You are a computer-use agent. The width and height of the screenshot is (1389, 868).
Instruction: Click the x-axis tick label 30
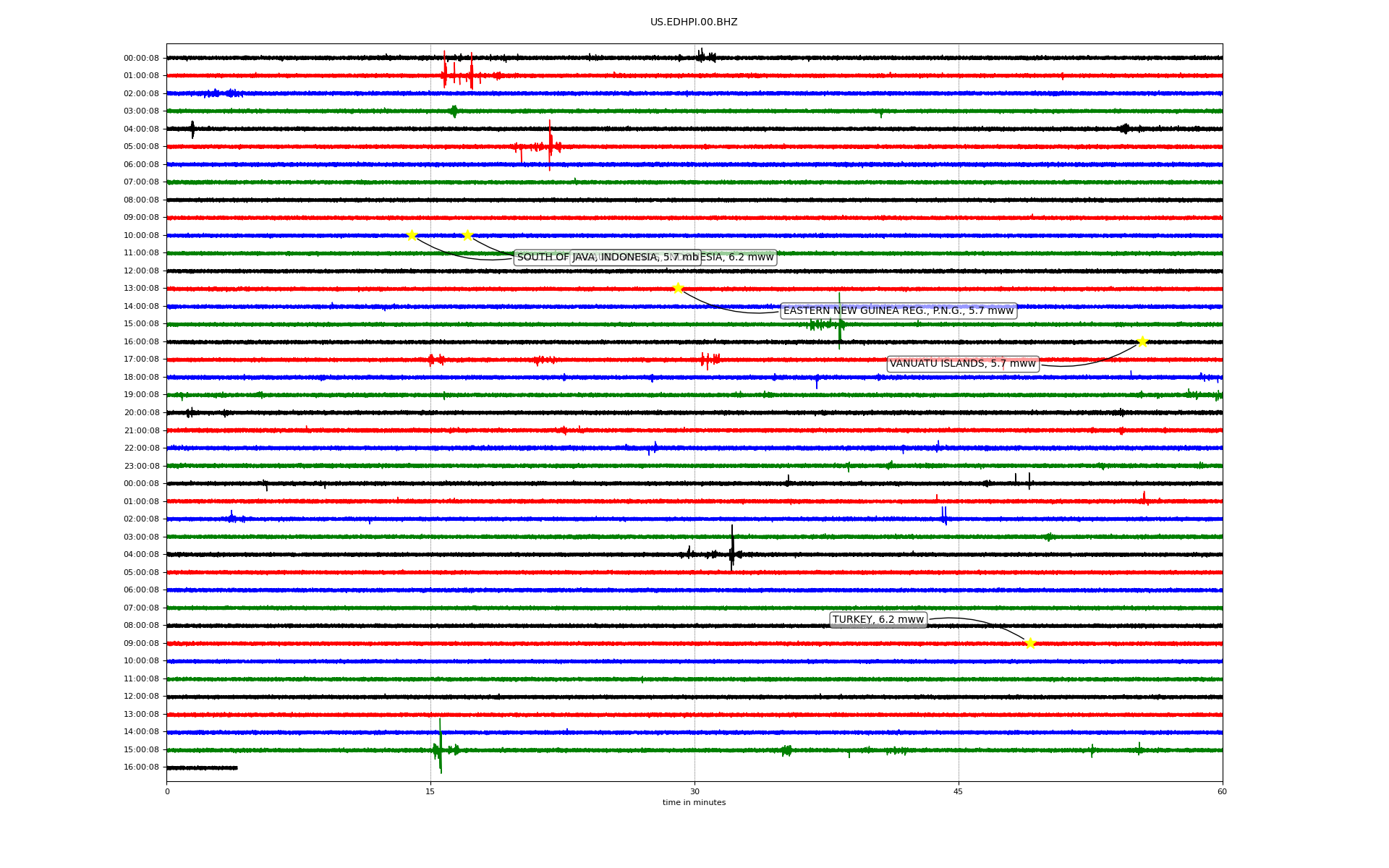click(694, 791)
